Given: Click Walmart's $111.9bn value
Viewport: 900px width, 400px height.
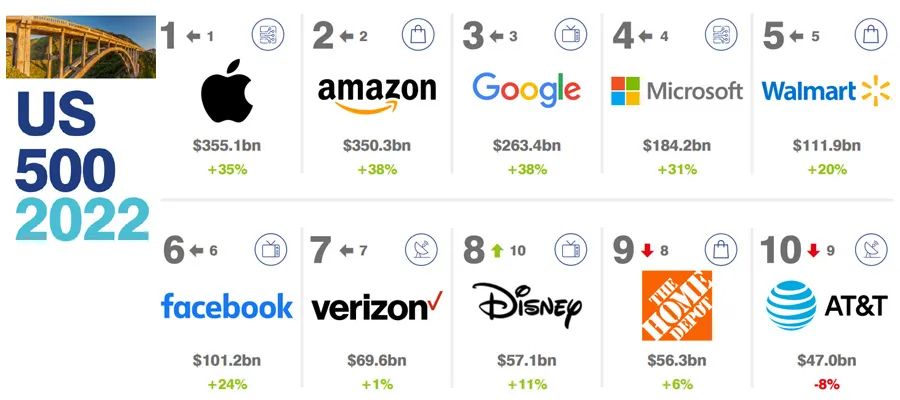Looking at the screenshot, I should 826,146.
